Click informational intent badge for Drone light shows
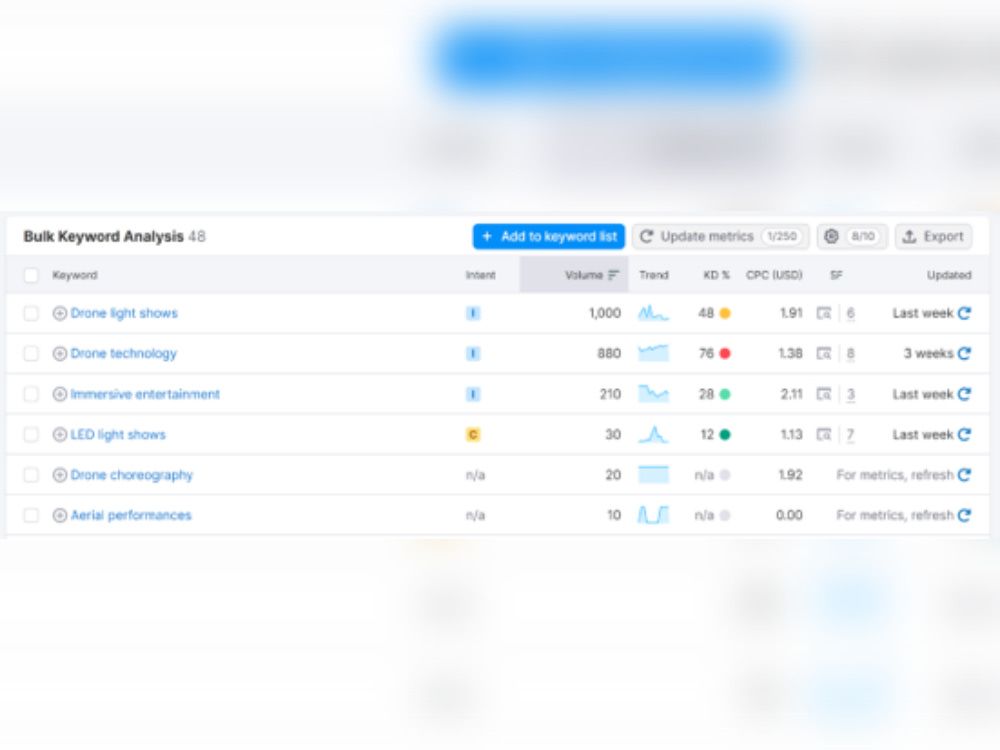Viewport: 1000px width, 750px height. 473,313
